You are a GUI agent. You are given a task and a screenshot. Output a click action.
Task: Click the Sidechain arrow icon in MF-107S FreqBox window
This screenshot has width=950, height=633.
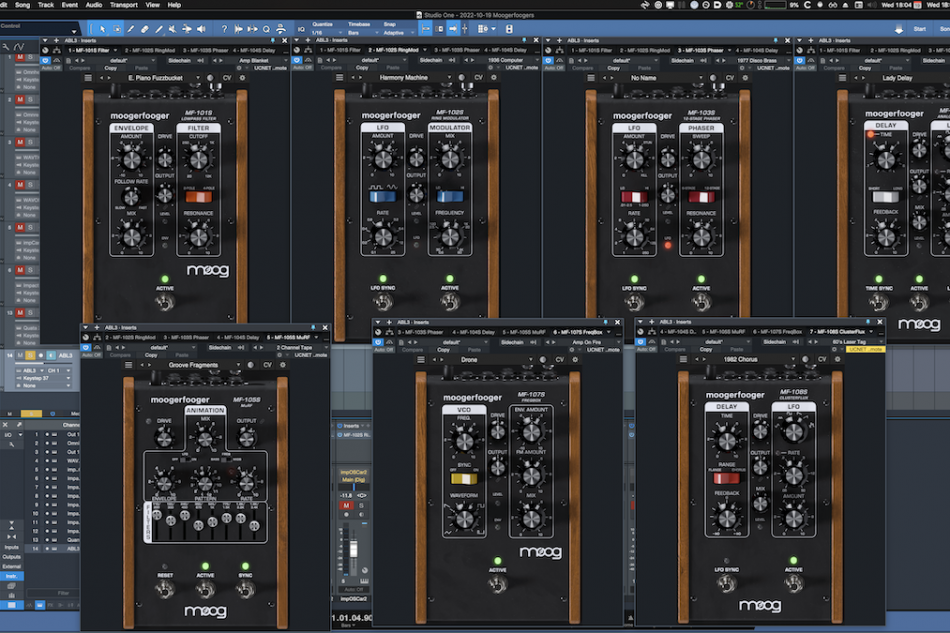(533, 342)
